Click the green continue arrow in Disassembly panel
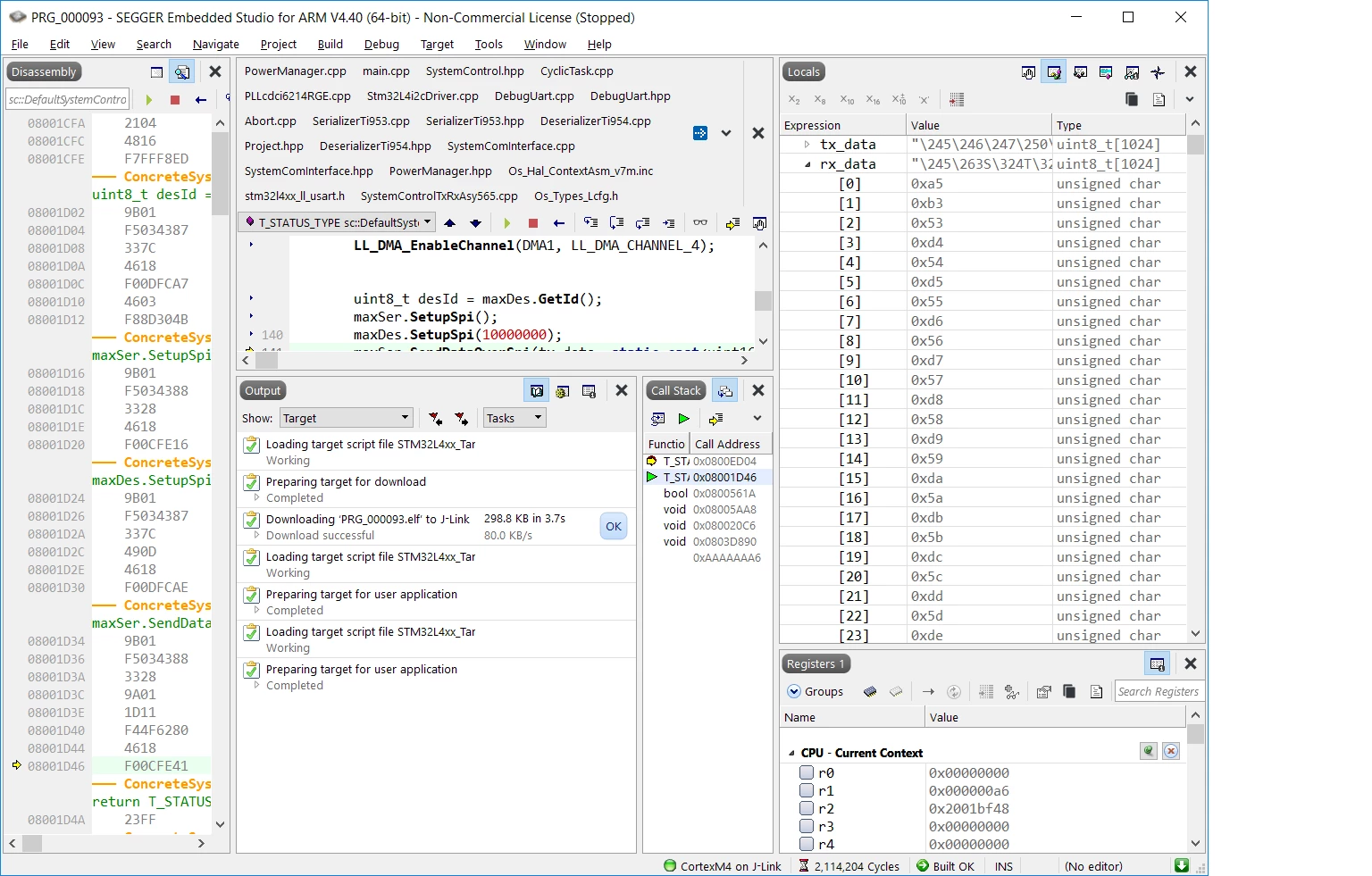The height and width of the screenshot is (876, 1372). [x=149, y=100]
